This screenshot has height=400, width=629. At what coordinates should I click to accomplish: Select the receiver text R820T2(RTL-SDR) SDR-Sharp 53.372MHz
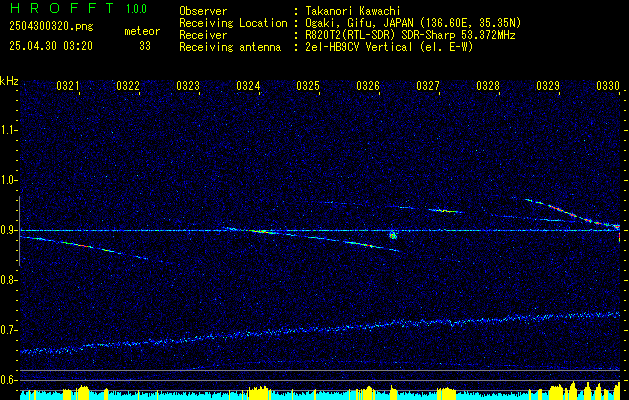[x=410, y=35]
